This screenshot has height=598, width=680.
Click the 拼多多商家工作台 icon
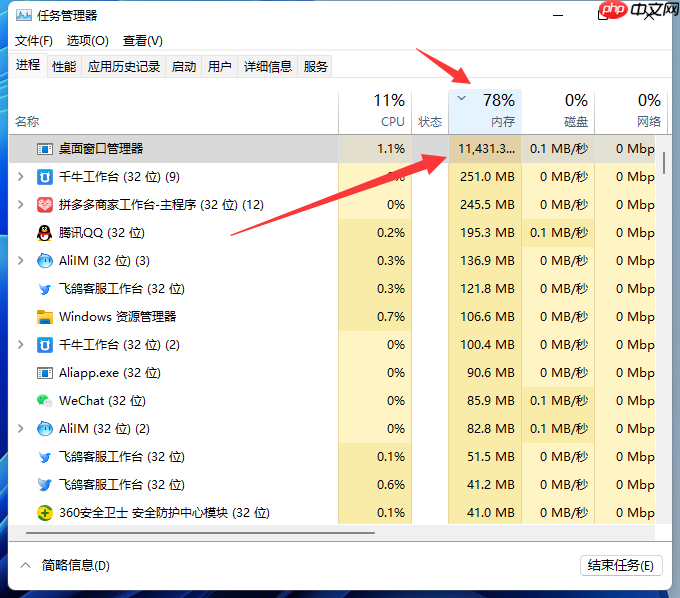tap(45, 205)
